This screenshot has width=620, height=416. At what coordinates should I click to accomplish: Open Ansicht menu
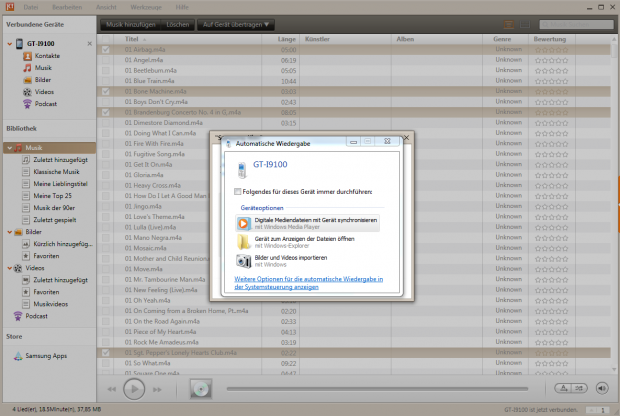point(106,7)
